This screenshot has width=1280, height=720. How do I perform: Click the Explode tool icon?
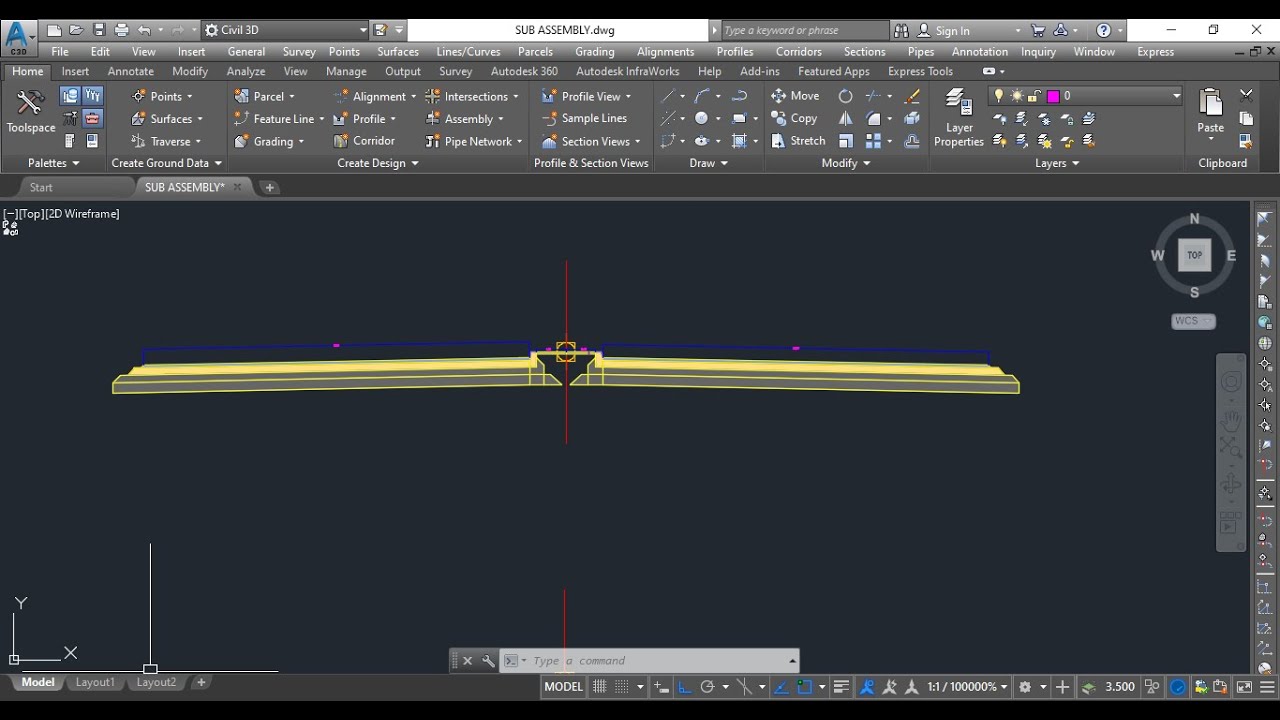912,118
